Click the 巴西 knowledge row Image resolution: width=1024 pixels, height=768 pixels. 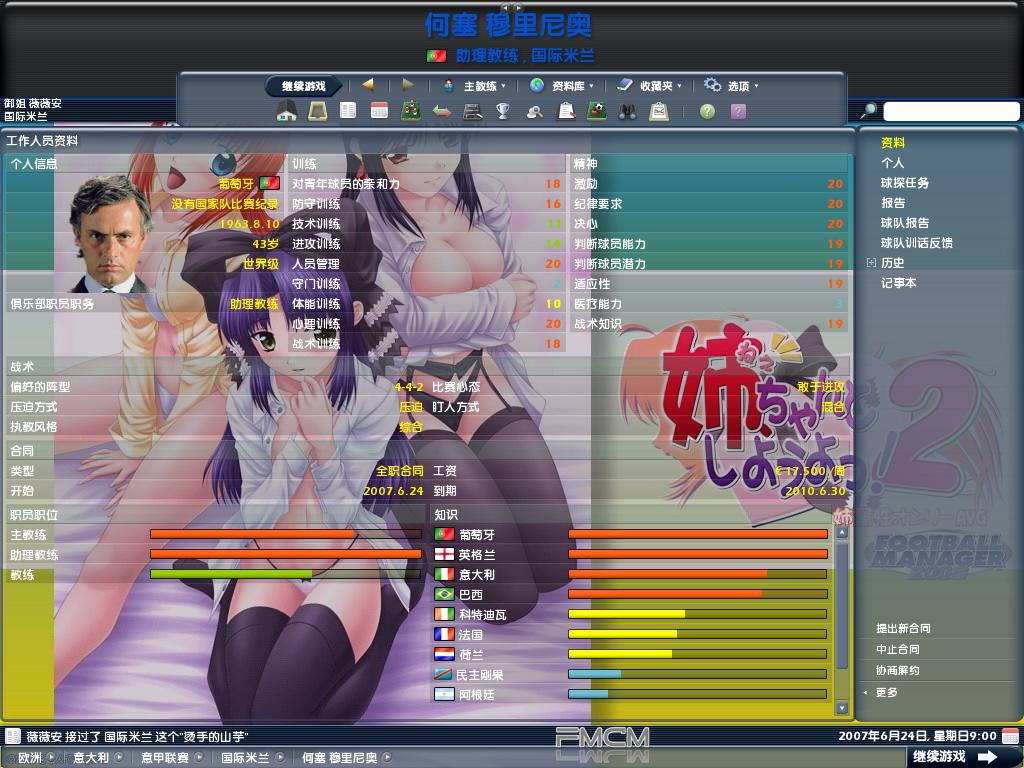pyautogui.click(x=631, y=594)
